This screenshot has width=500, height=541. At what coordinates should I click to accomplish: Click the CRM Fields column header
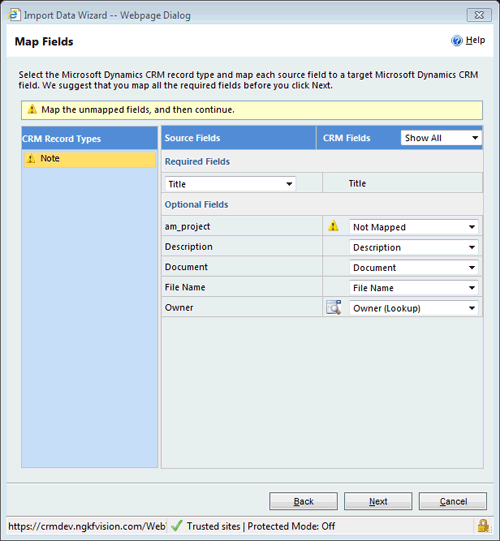(x=346, y=138)
